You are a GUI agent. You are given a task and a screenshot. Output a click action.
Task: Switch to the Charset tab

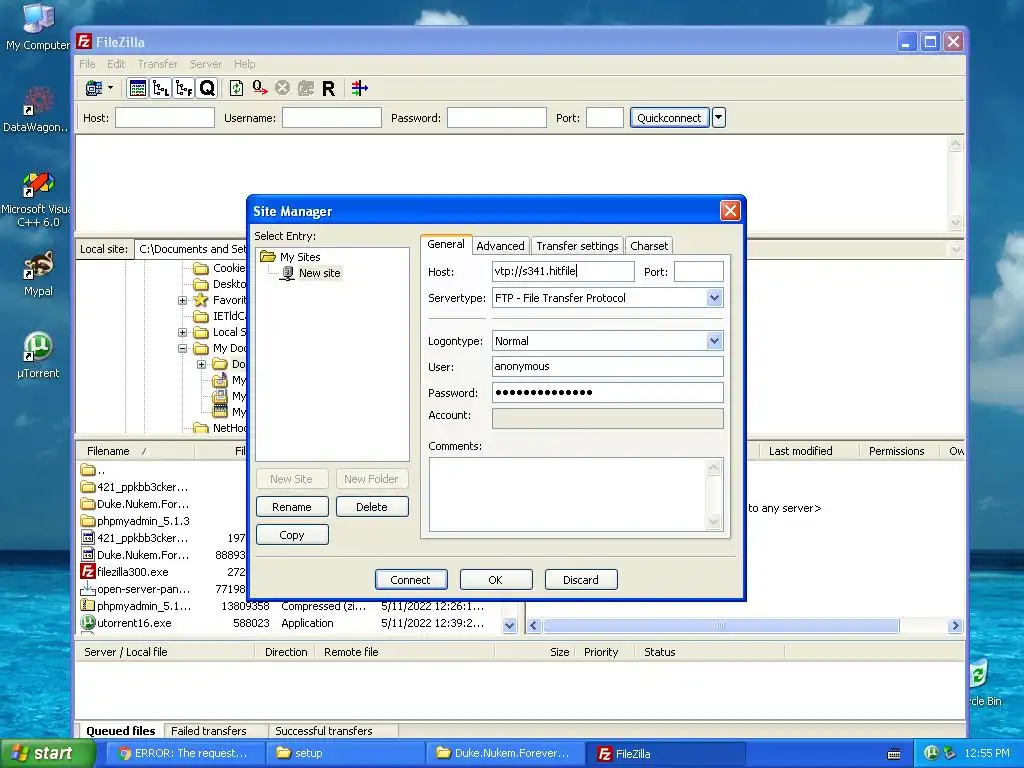pyautogui.click(x=648, y=246)
